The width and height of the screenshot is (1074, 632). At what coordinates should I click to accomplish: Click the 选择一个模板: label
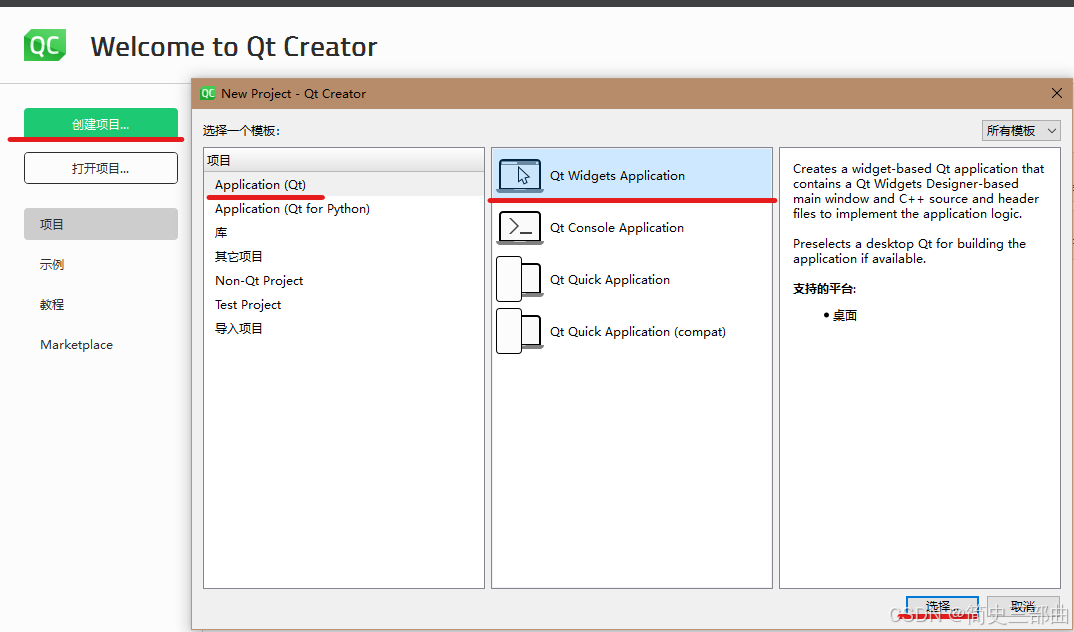pos(242,130)
